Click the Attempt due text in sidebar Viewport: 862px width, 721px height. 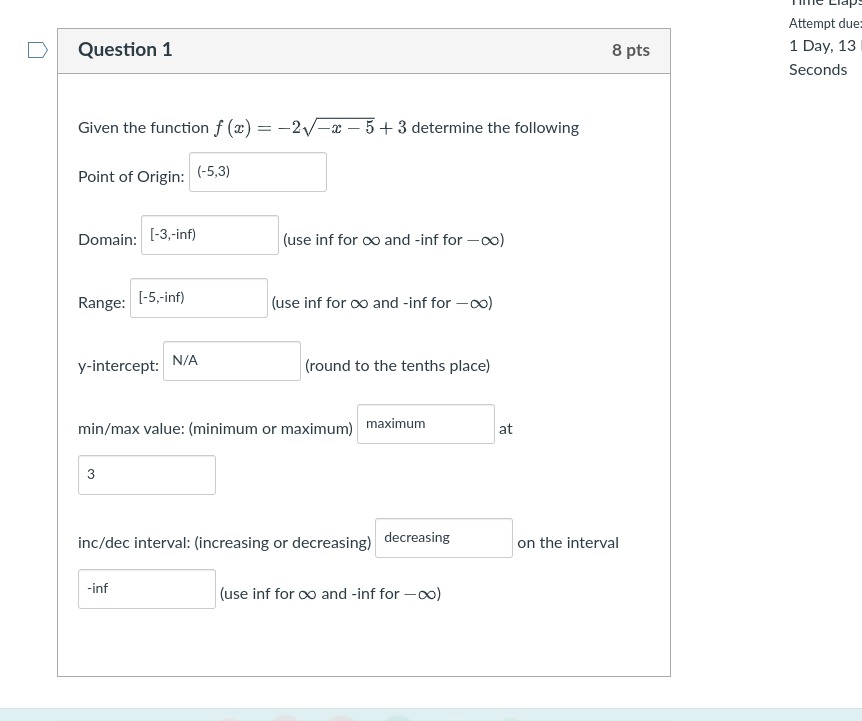click(825, 23)
